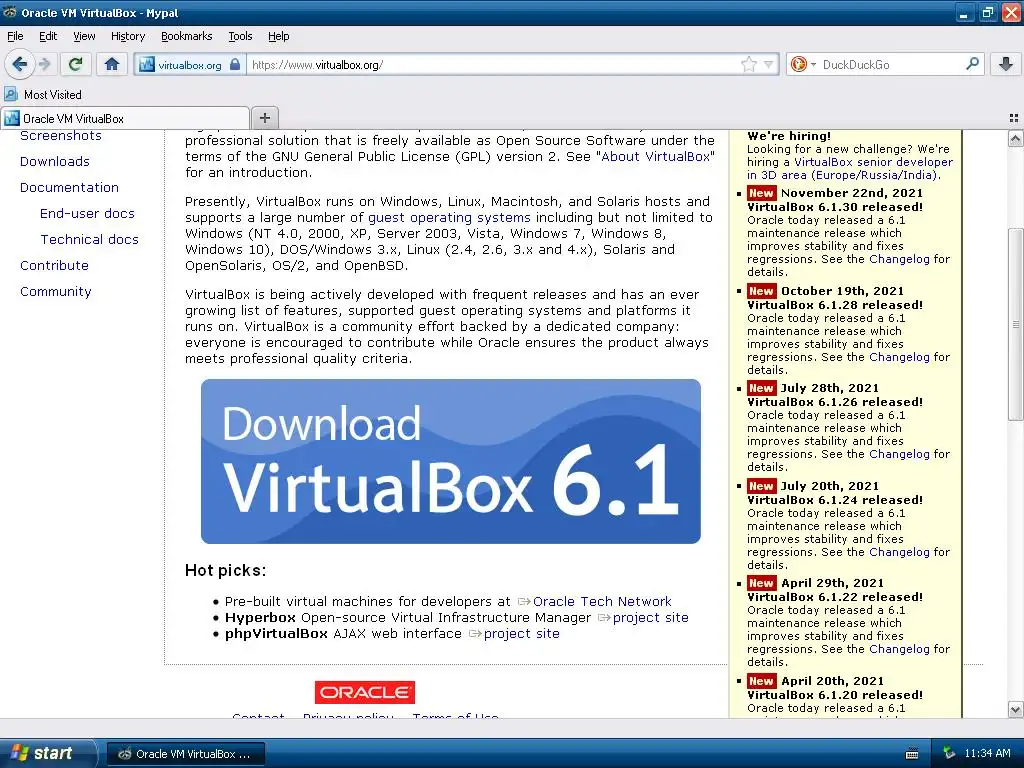1024x768 pixels.
Task: Click the 11:34 AM taskbar clock
Action: coord(987,754)
